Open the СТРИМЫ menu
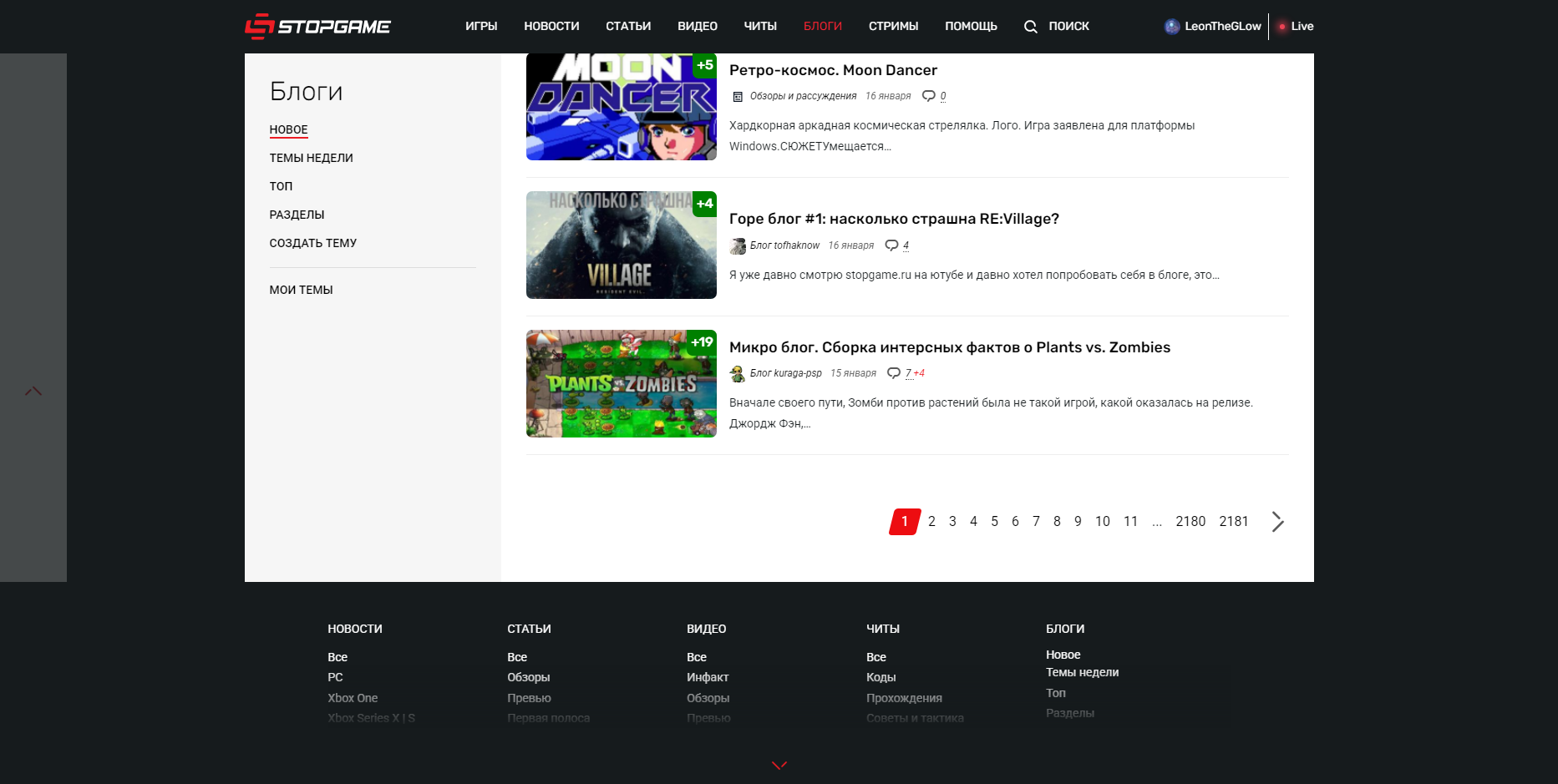This screenshot has height=784, width=1558. coord(893,27)
